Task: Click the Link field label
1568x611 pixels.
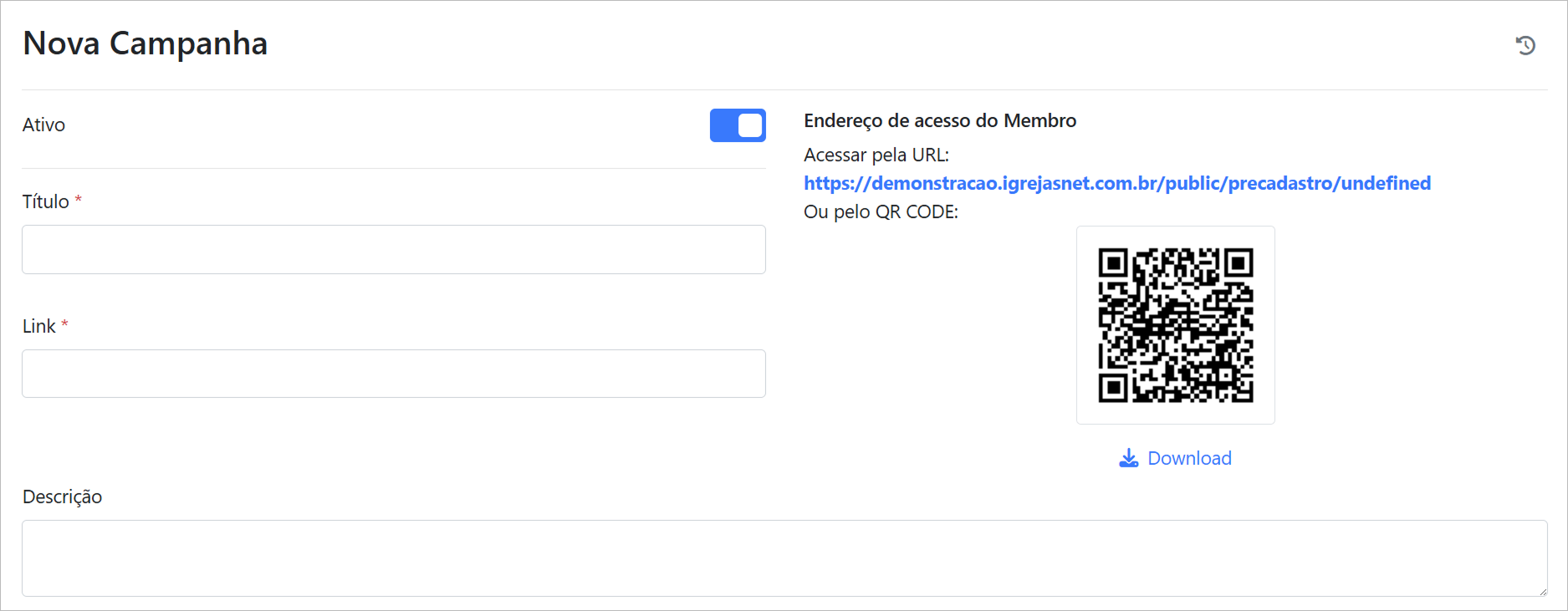Action: pos(38,326)
